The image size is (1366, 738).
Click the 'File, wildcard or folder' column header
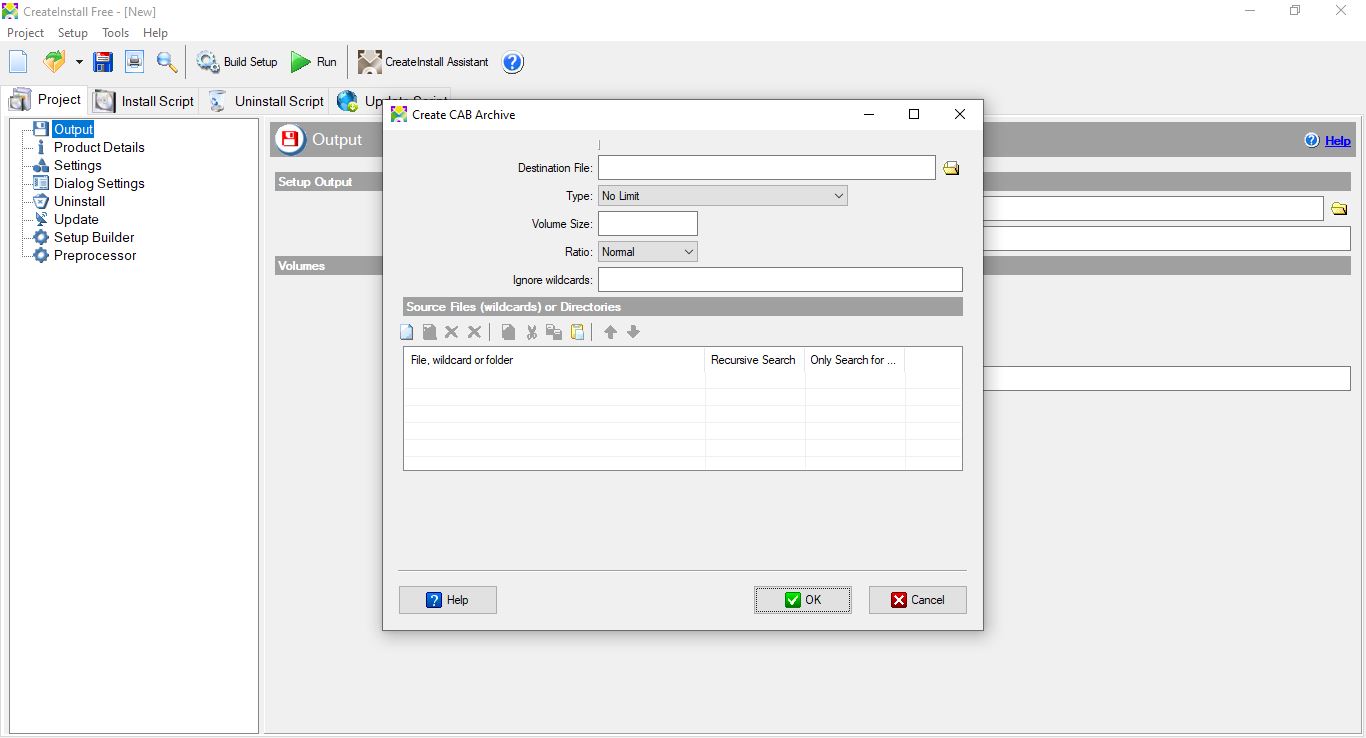555,360
